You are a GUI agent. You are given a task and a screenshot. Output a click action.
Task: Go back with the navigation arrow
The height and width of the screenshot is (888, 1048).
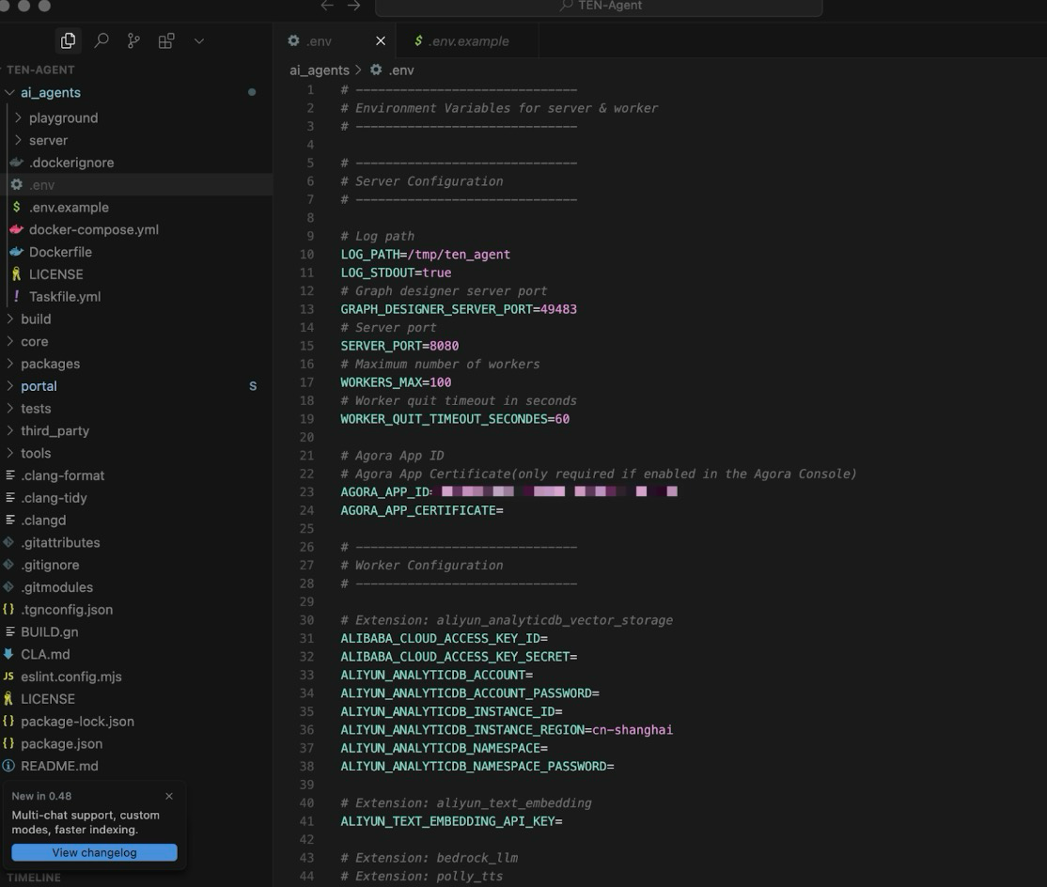coord(326,6)
